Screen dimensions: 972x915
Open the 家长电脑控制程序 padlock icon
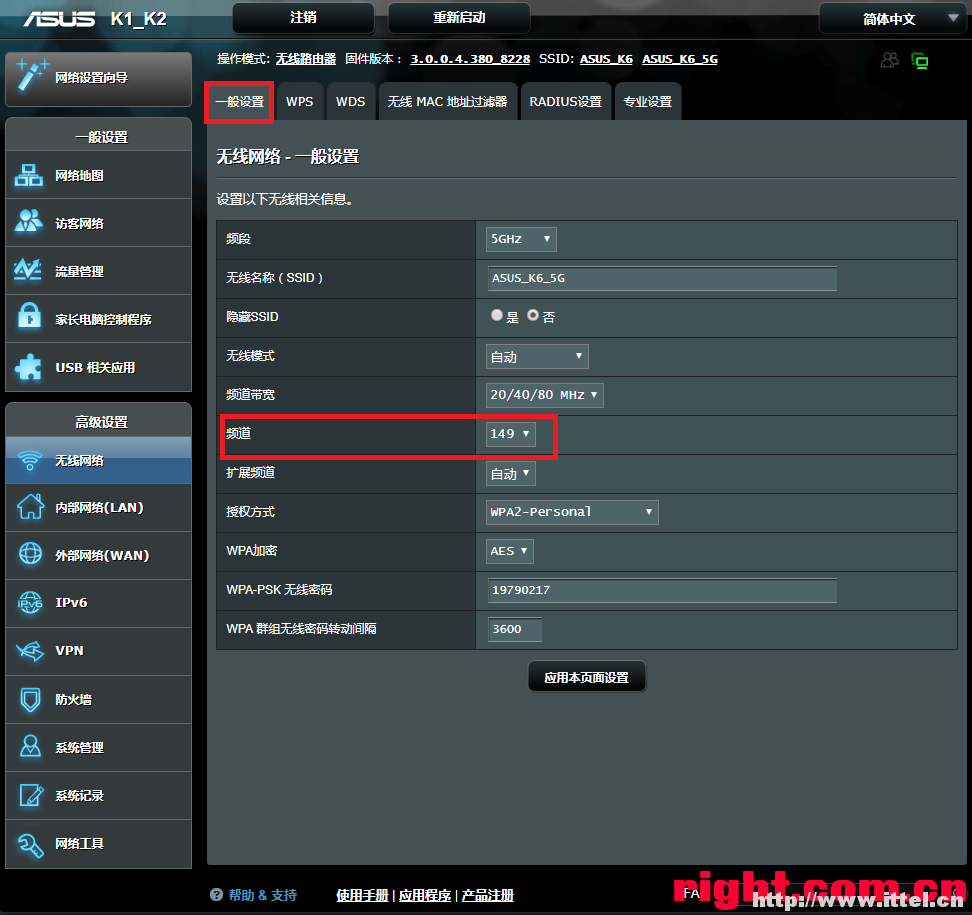pos(28,319)
